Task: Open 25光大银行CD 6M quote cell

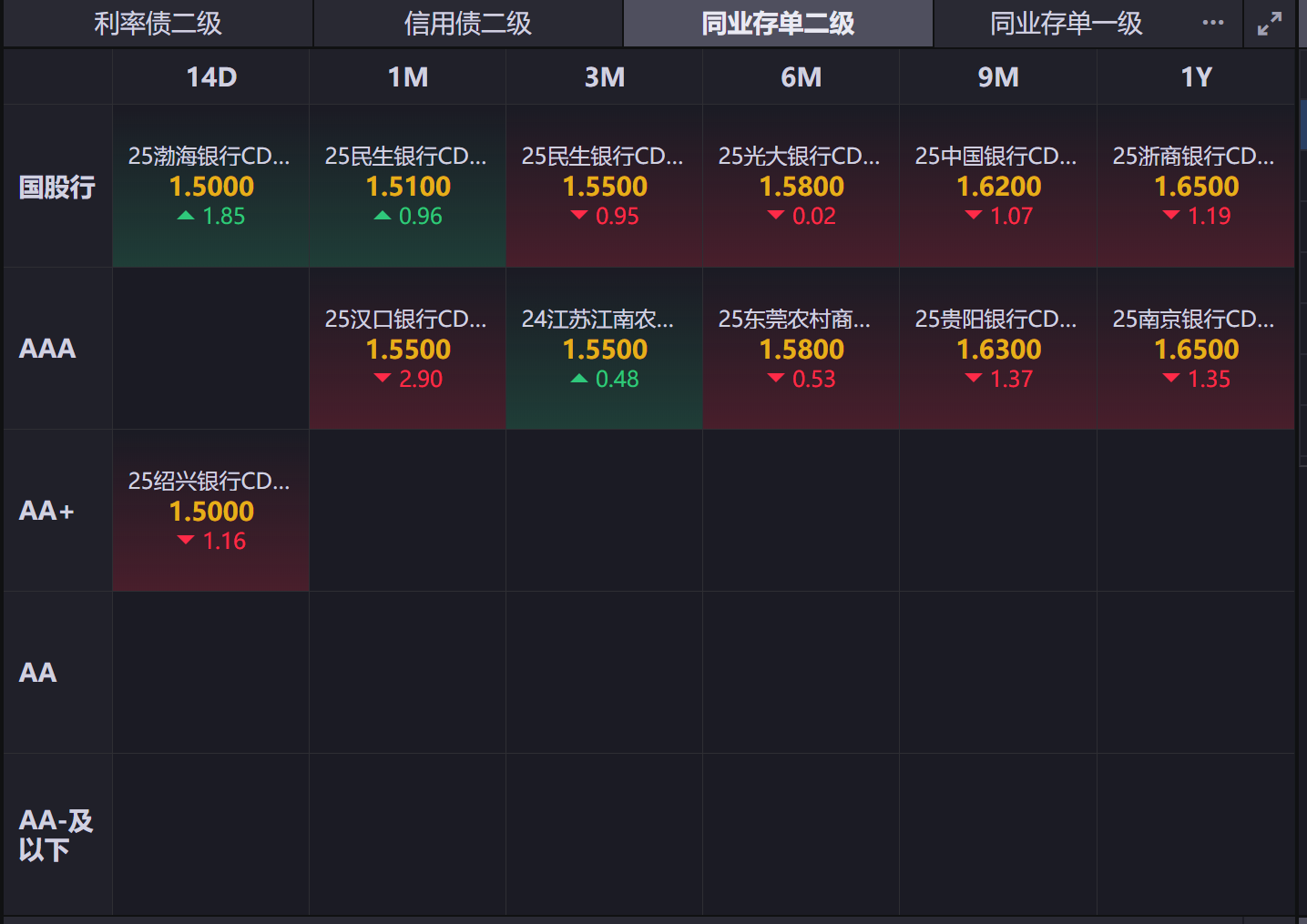Action: pos(801,186)
